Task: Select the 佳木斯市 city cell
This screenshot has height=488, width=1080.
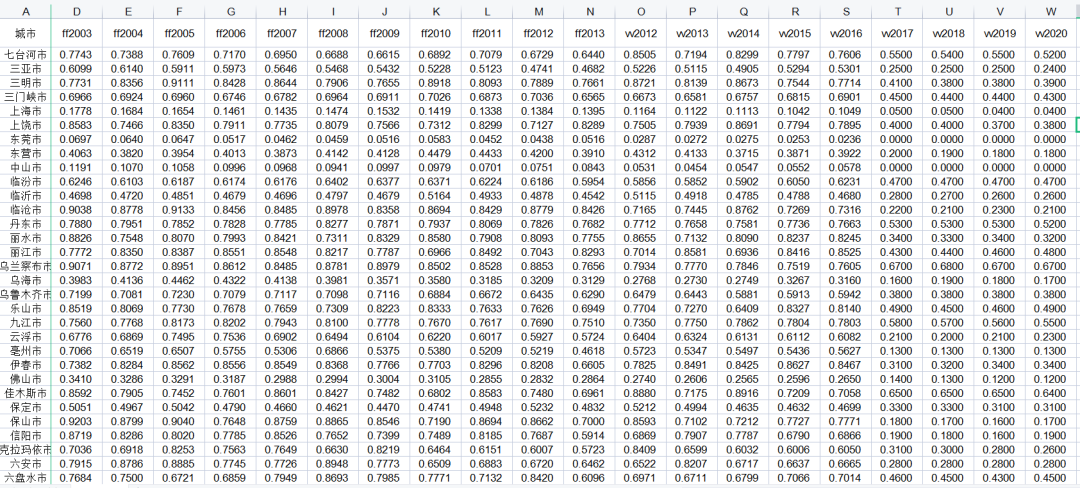Action: pyautogui.click(x=25, y=393)
